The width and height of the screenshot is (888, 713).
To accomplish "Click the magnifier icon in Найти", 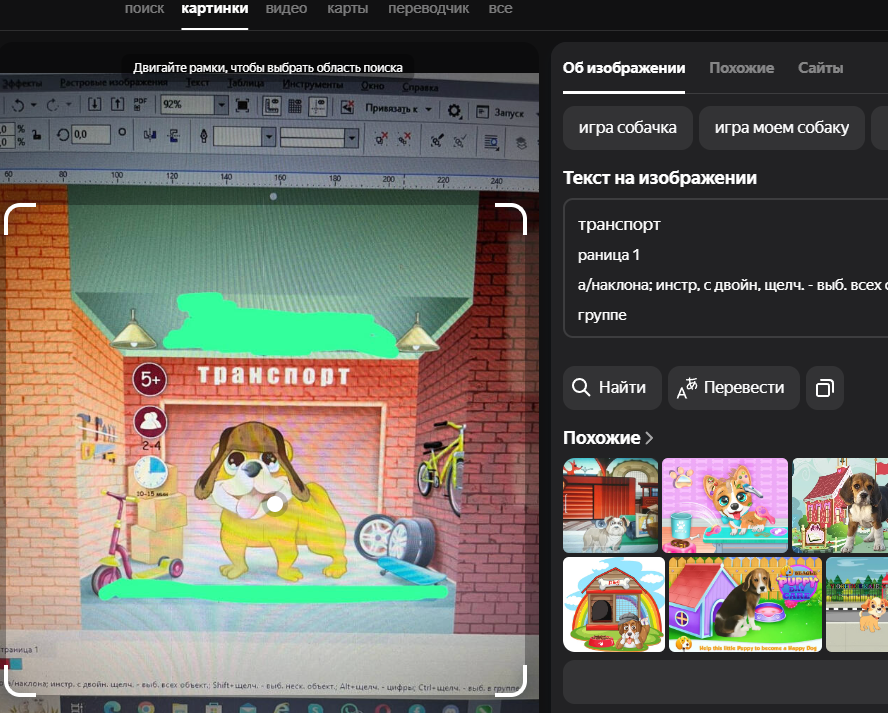I will pyautogui.click(x=581, y=387).
